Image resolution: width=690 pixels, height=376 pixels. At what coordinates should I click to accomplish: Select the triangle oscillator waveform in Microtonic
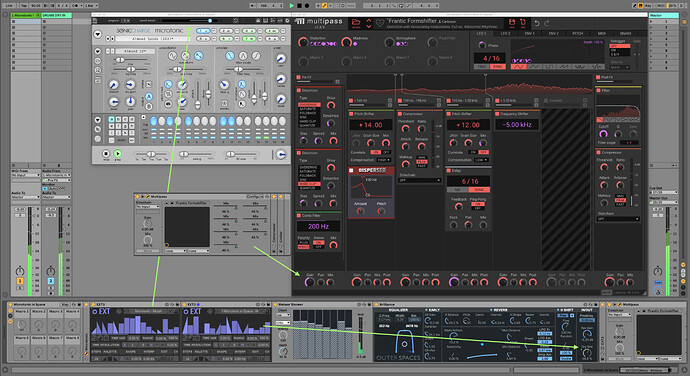point(185,56)
